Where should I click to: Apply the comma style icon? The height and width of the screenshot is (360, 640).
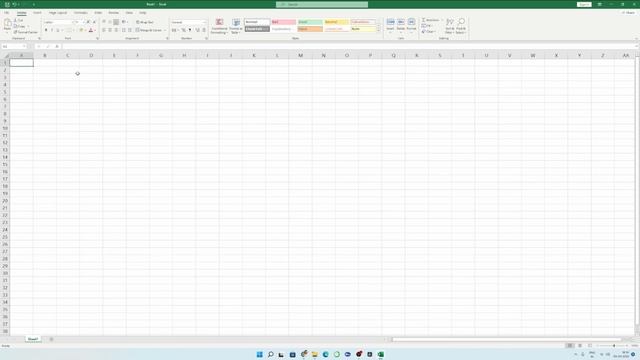click(x=190, y=30)
